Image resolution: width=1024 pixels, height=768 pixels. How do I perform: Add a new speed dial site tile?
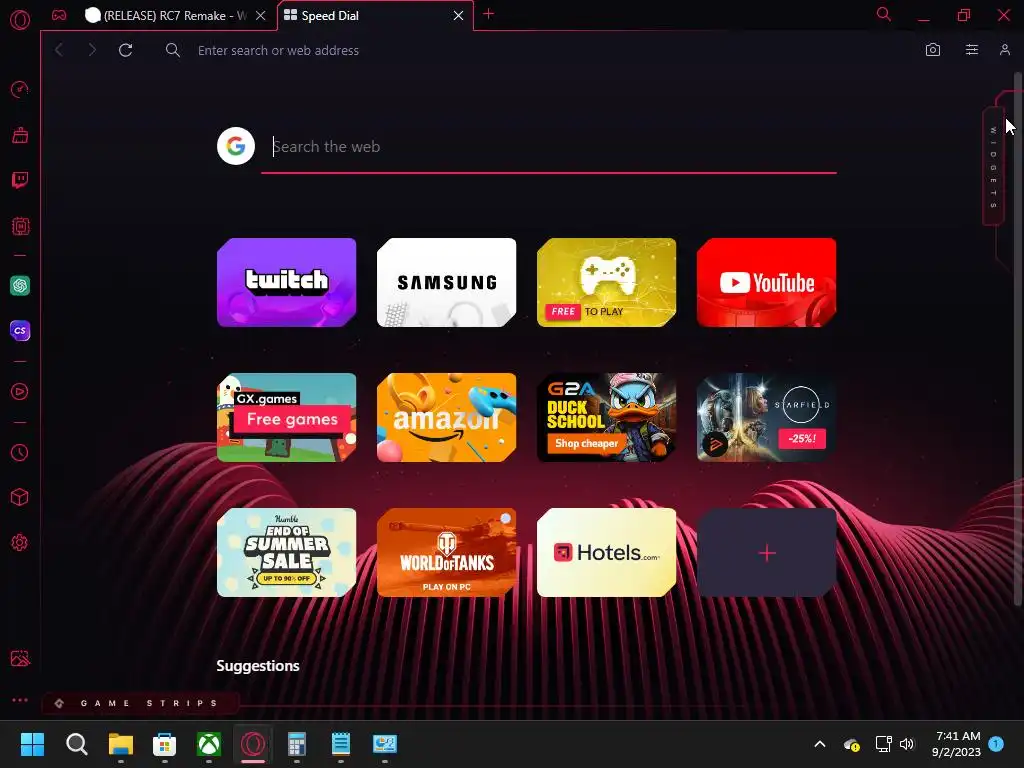767,552
